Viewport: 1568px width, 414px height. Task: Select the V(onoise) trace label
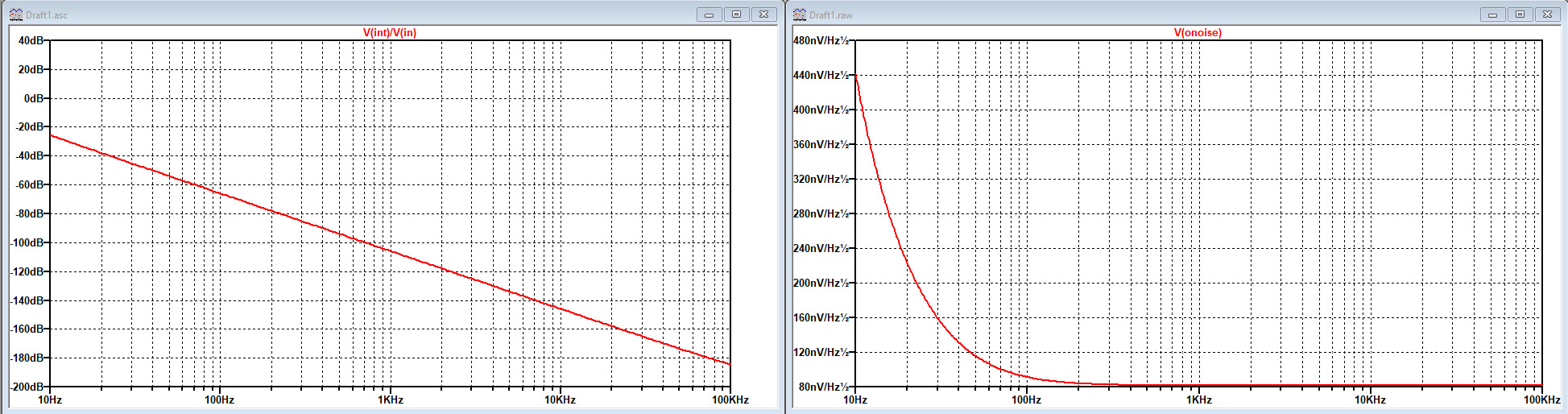1198,33
